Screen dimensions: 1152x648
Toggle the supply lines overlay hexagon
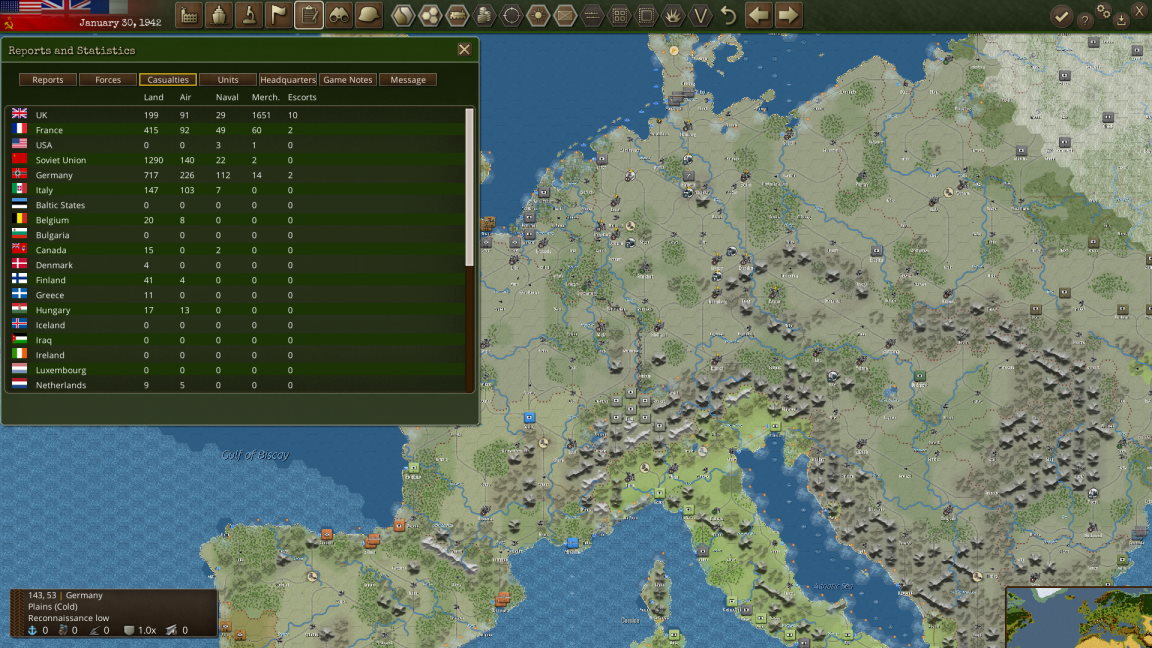click(x=592, y=15)
